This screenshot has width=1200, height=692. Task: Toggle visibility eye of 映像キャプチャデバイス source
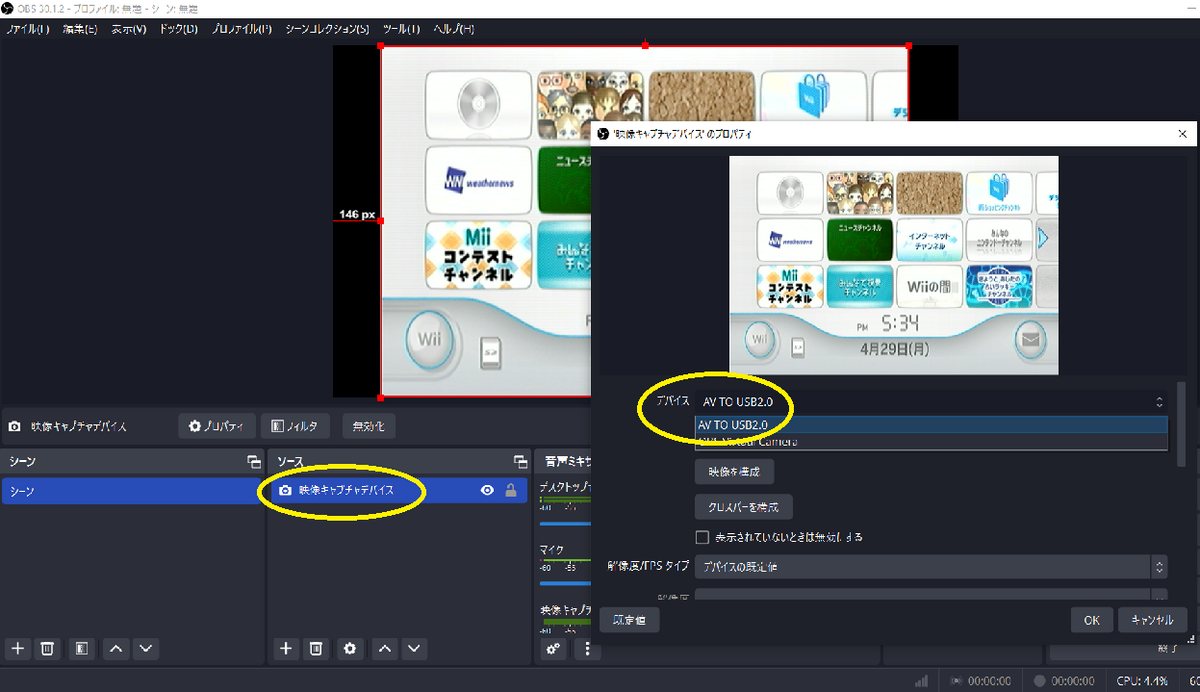[x=488, y=491]
